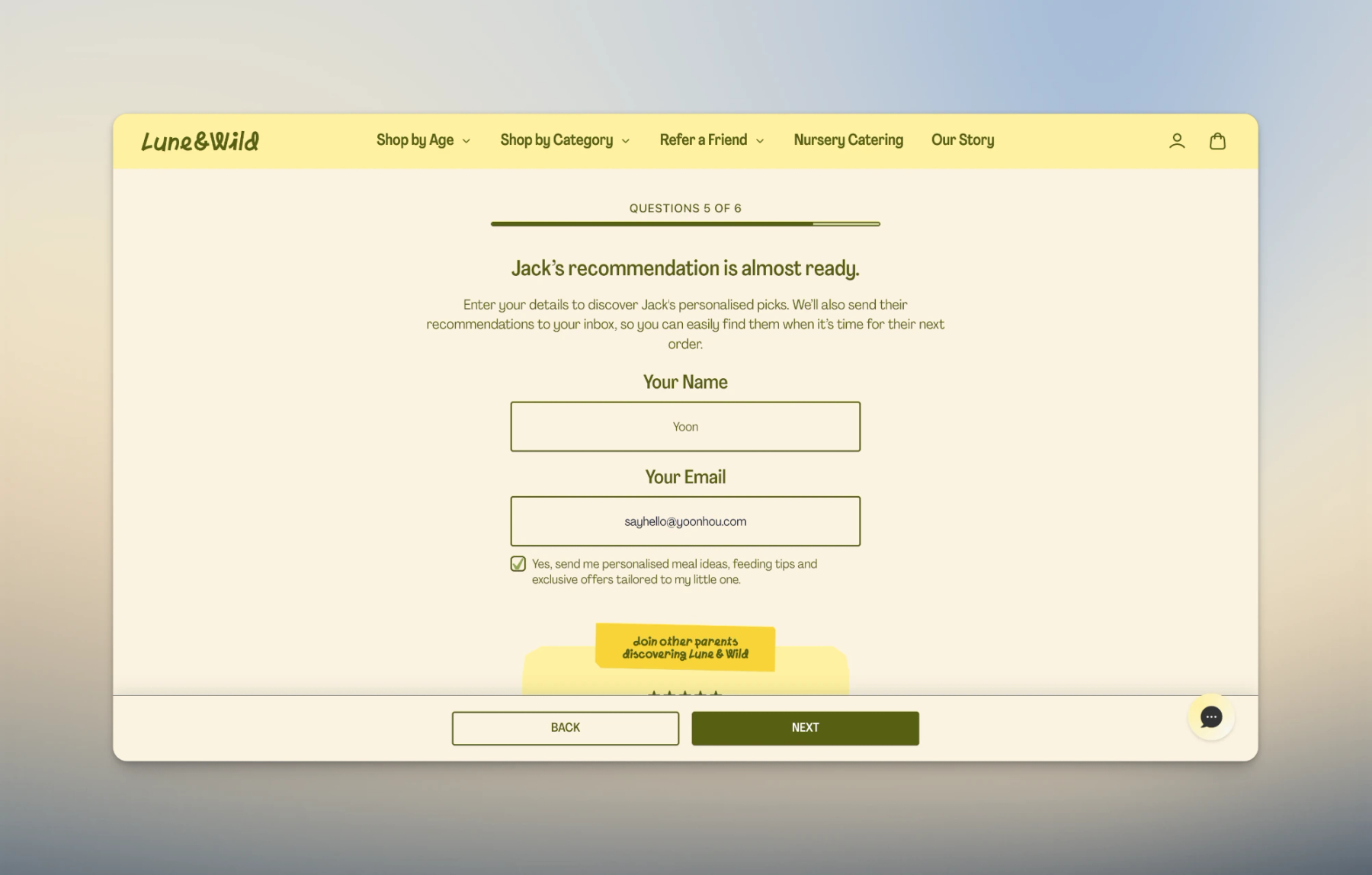Viewport: 1372px width, 875px height.
Task: Expand the Shop by Age chevron
Action: (466, 141)
